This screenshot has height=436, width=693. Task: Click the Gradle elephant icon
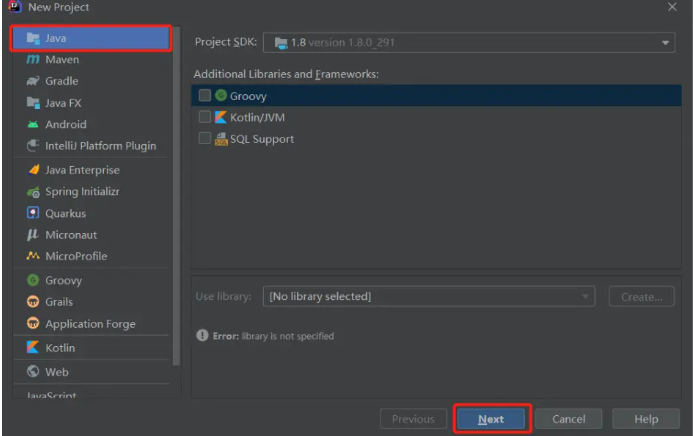[33, 81]
